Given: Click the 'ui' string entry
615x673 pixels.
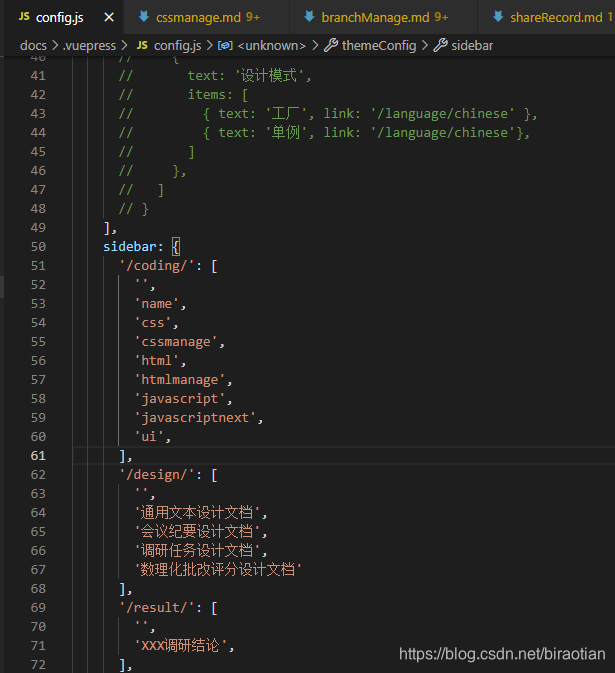Looking at the screenshot, I should click(x=149, y=437).
